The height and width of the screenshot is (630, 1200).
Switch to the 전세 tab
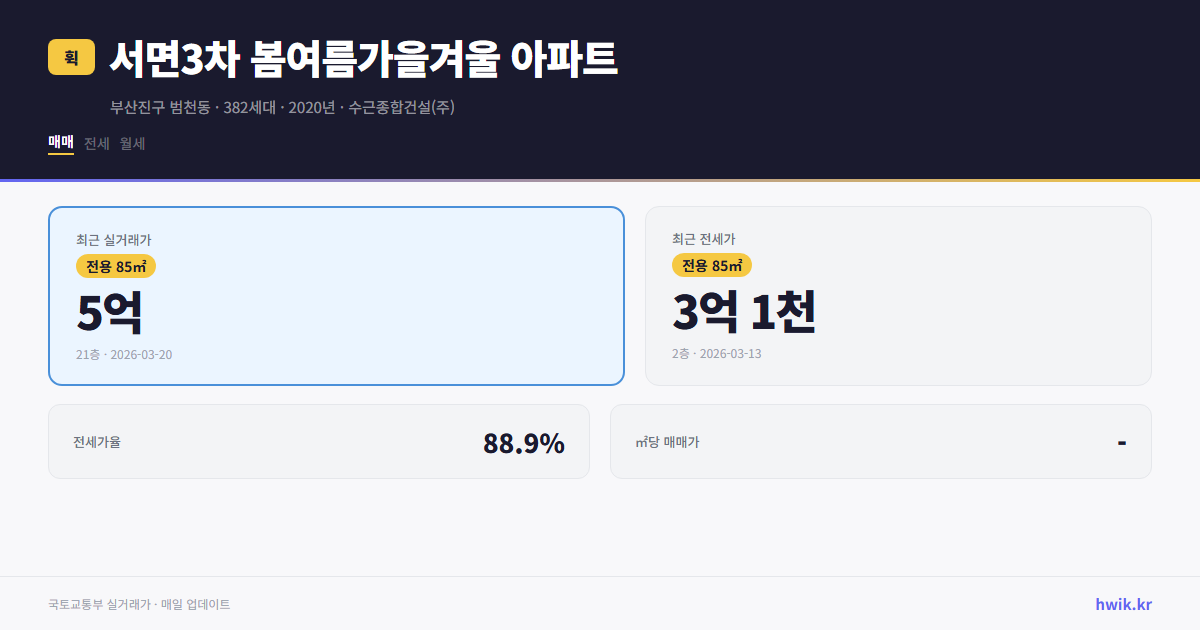pos(96,143)
